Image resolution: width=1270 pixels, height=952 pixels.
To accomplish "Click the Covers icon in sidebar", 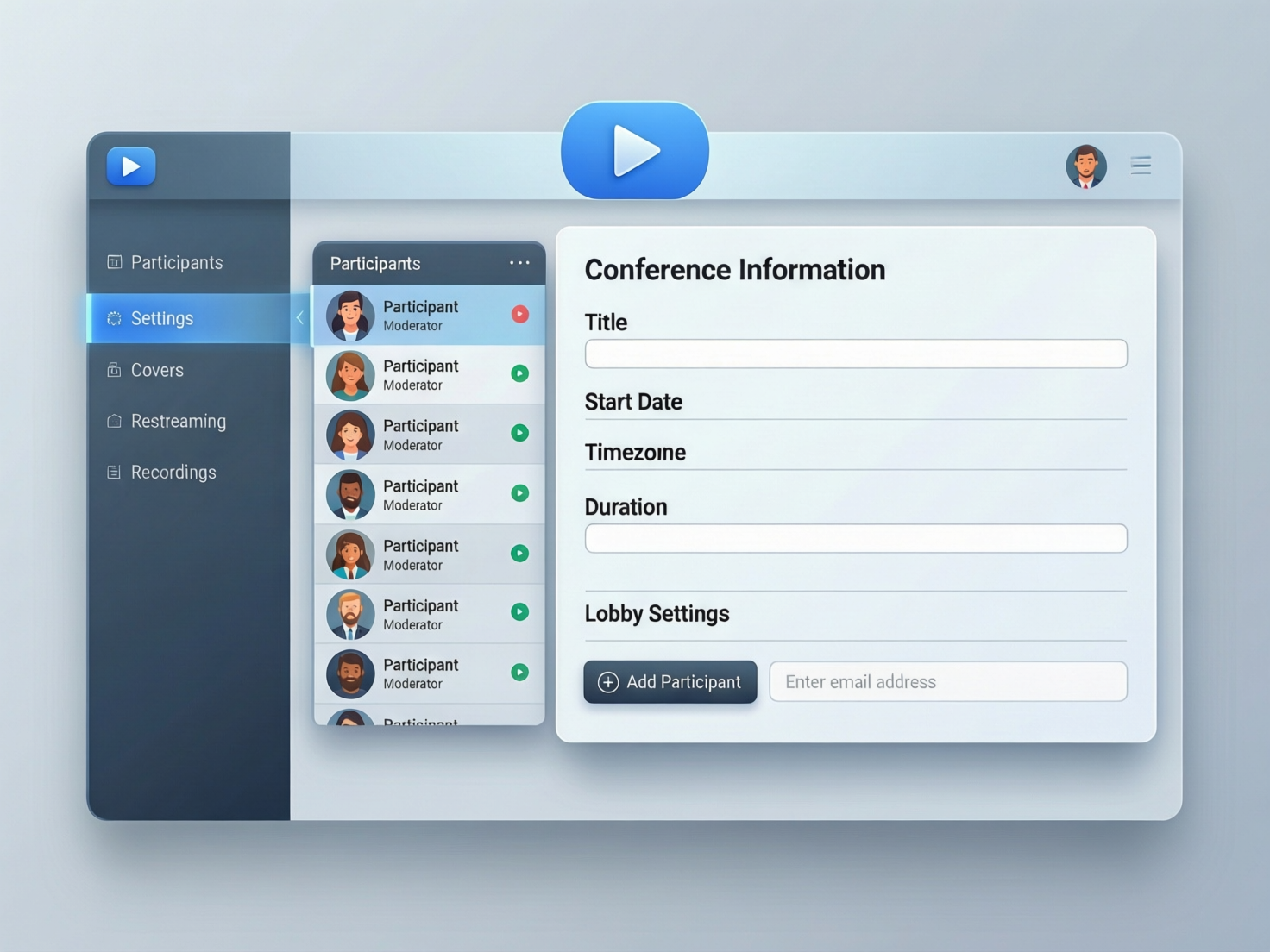I will click(114, 370).
